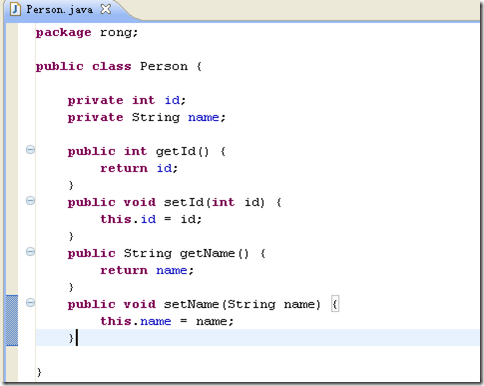
Task: Collapse the getName() method fold
Action: click(x=30, y=252)
